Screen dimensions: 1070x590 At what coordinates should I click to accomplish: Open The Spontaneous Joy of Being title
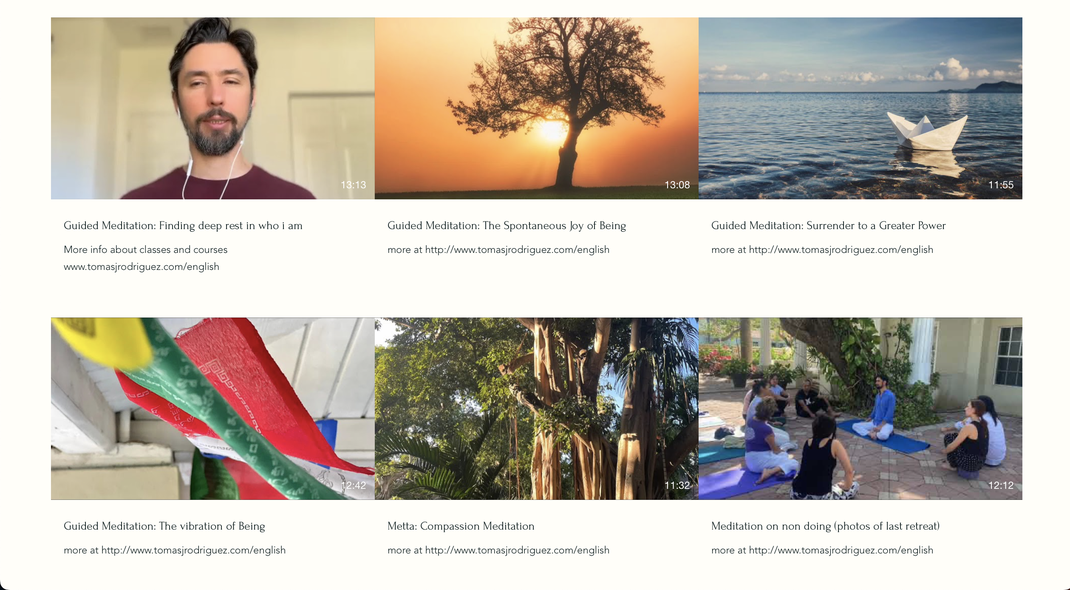tap(506, 226)
